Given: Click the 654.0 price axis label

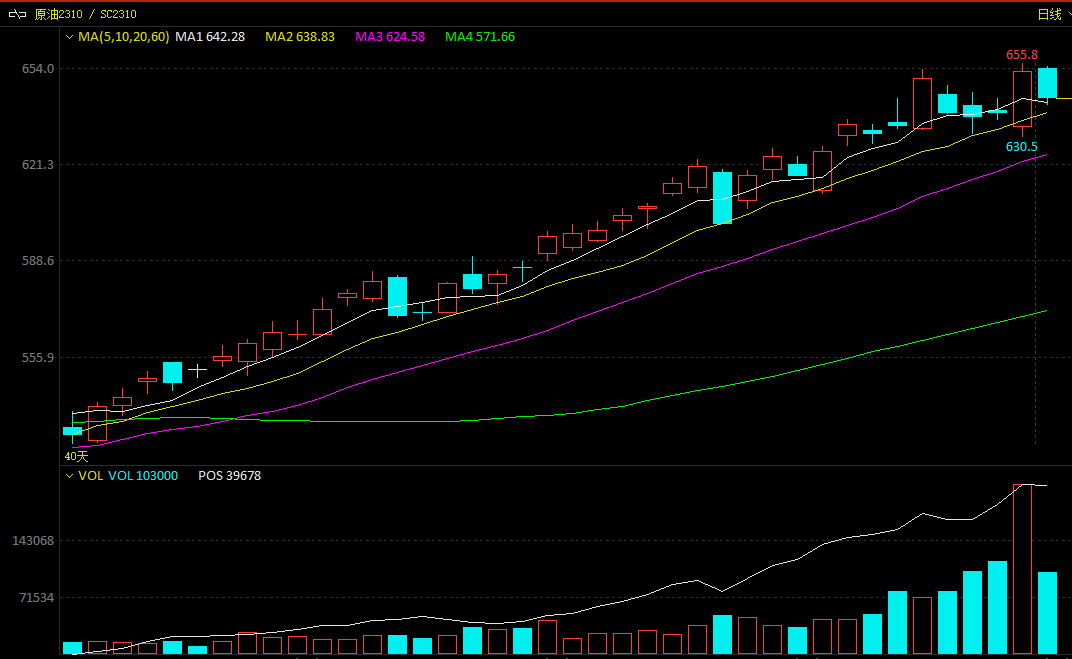Looking at the screenshot, I should coord(38,69).
